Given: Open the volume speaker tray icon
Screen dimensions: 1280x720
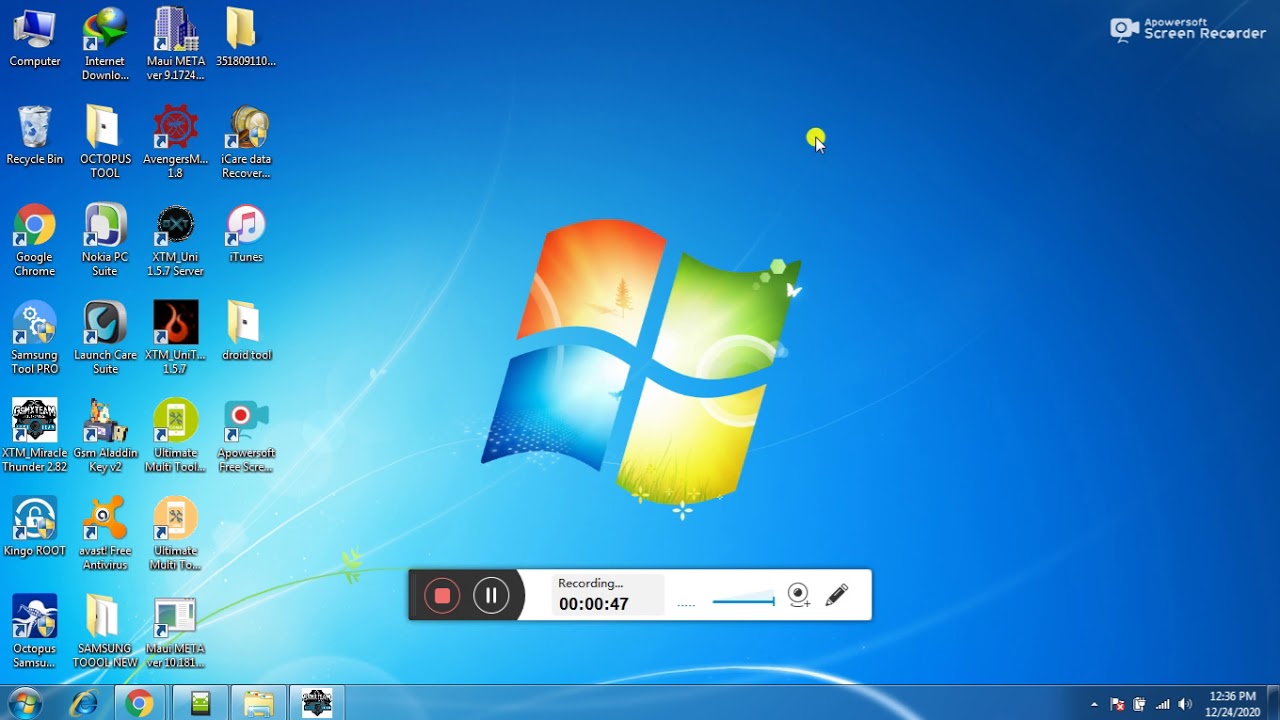Looking at the screenshot, I should (x=1185, y=704).
